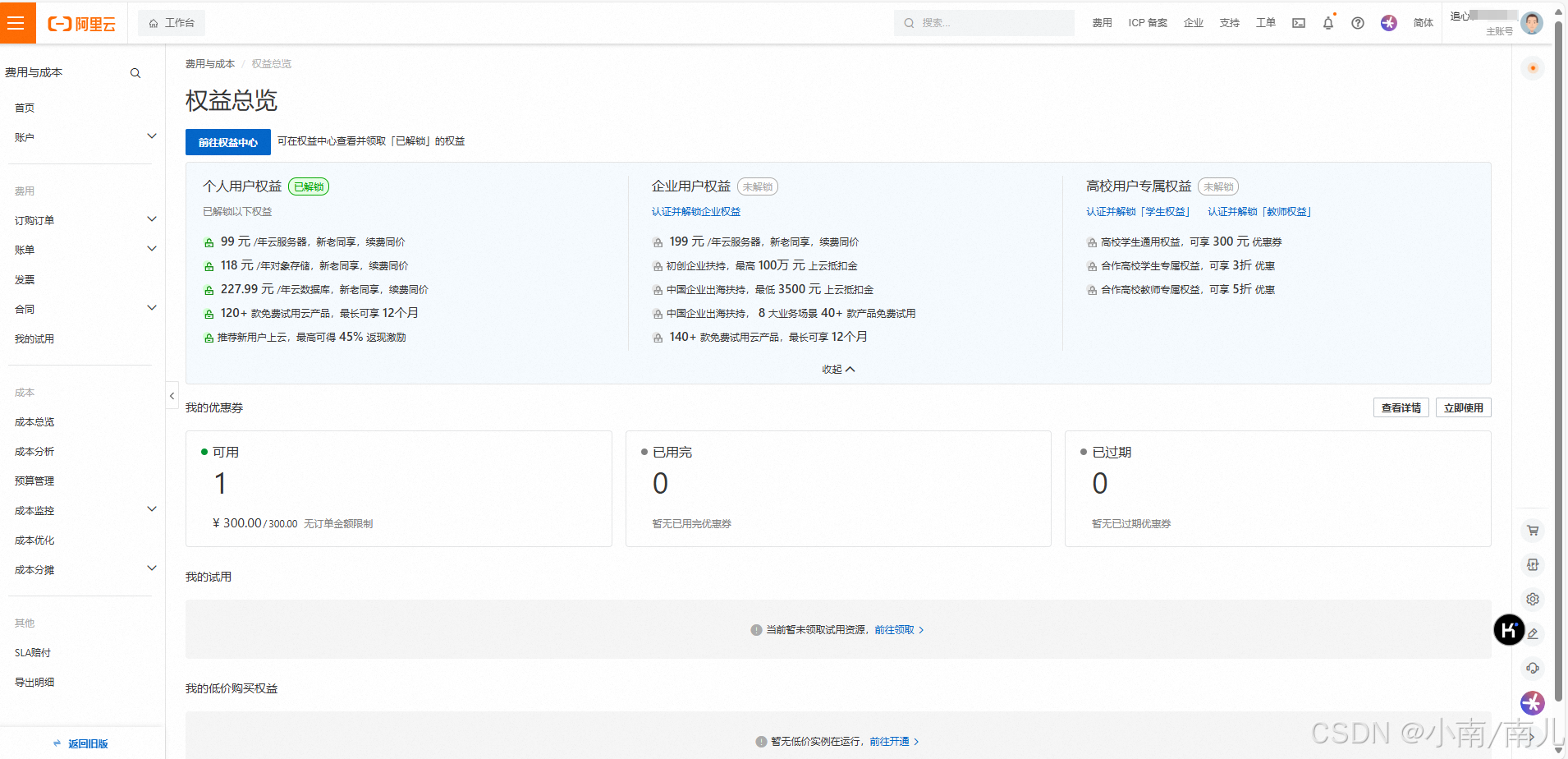
Task: Click the shopping cart icon on right rail
Action: pyautogui.click(x=1533, y=531)
